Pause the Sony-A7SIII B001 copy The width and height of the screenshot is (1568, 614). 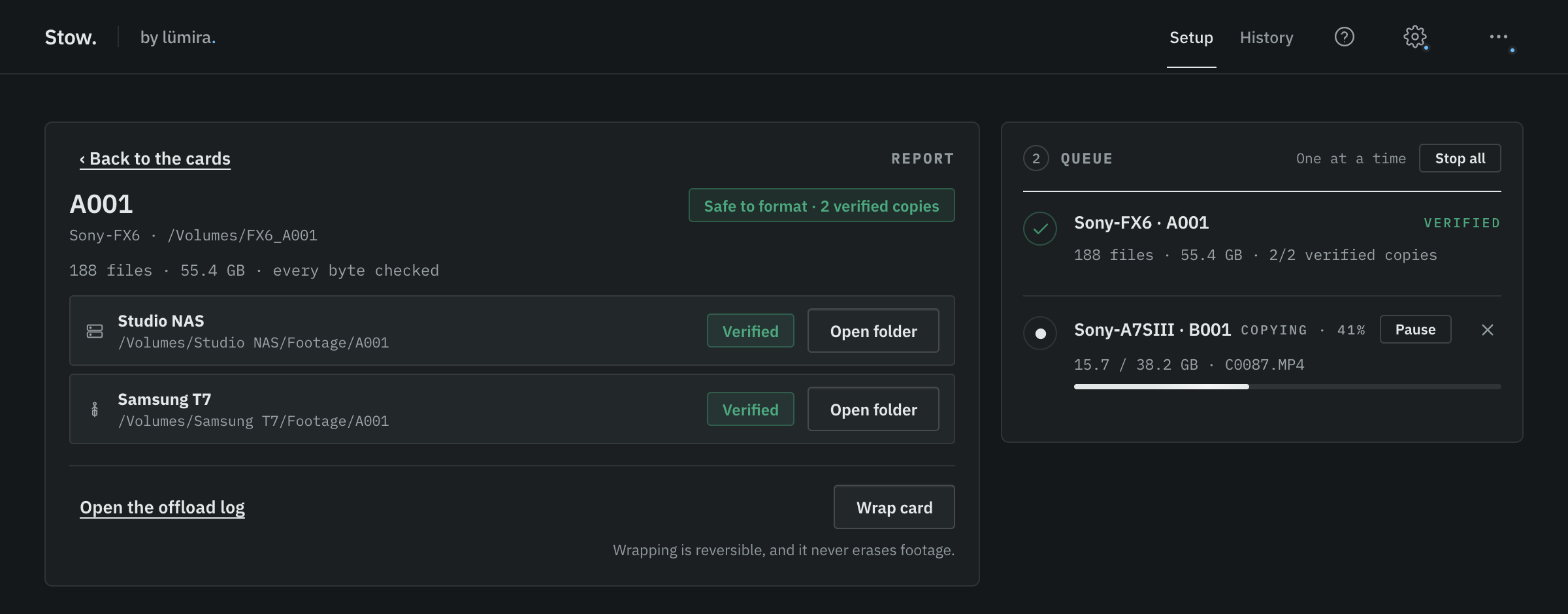[x=1415, y=329]
